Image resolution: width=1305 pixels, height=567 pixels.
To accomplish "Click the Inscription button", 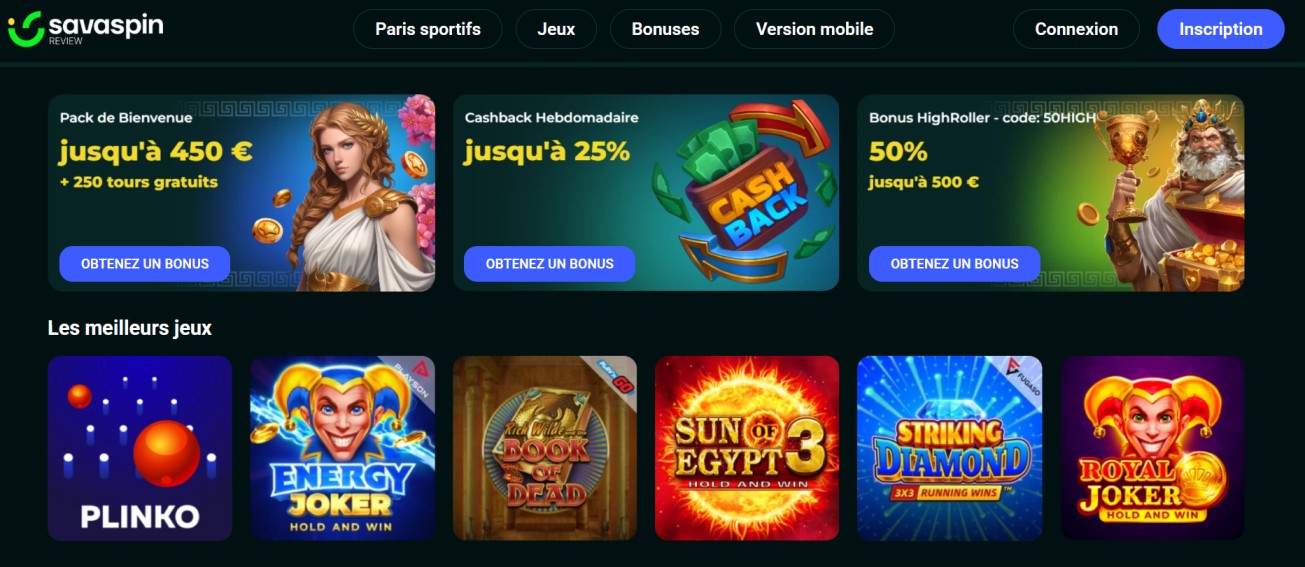I will pyautogui.click(x=1221, y=29).
